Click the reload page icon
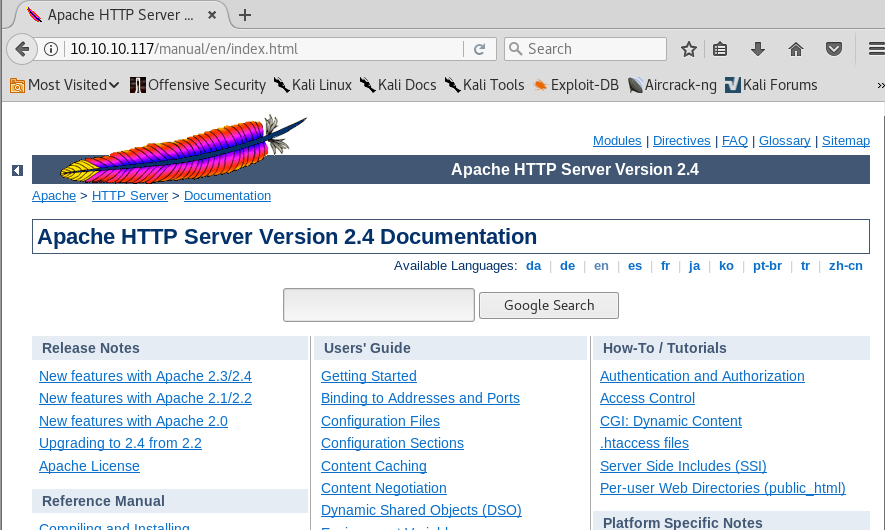Screen dimensions: 885x530 pyautogui.click(x=480, y=49)
